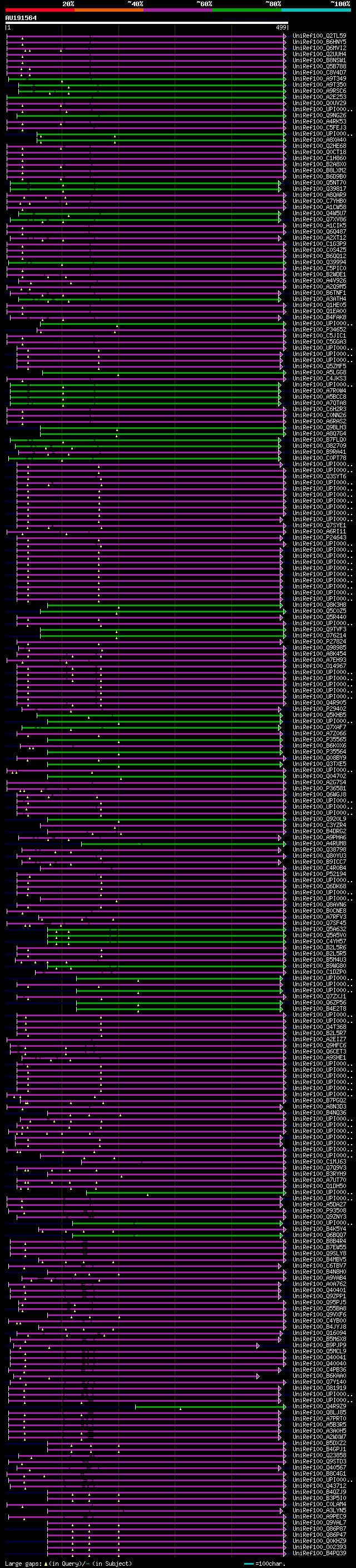Screen dimensions: 356x1568
Task: Select the UniRef100_Q39817 label
Action: pyautogui.click(x=319, y=189)
